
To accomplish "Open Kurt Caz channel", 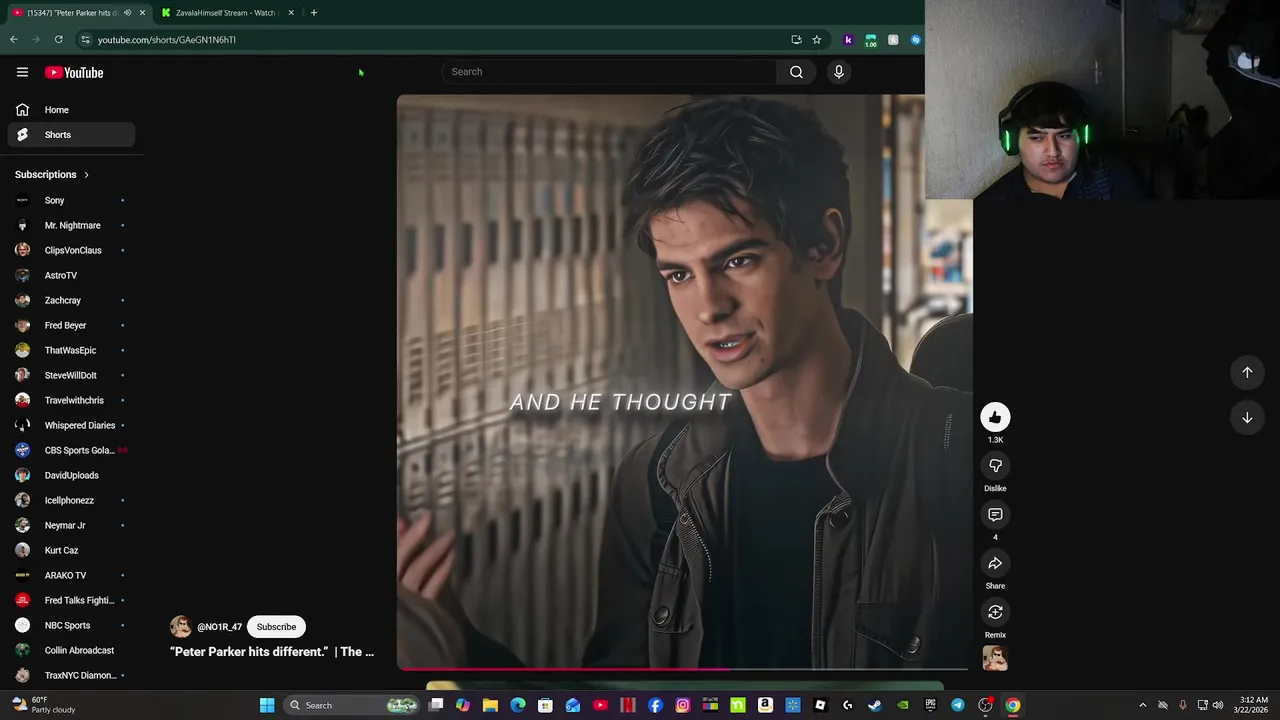I will [x=71, y=550].
